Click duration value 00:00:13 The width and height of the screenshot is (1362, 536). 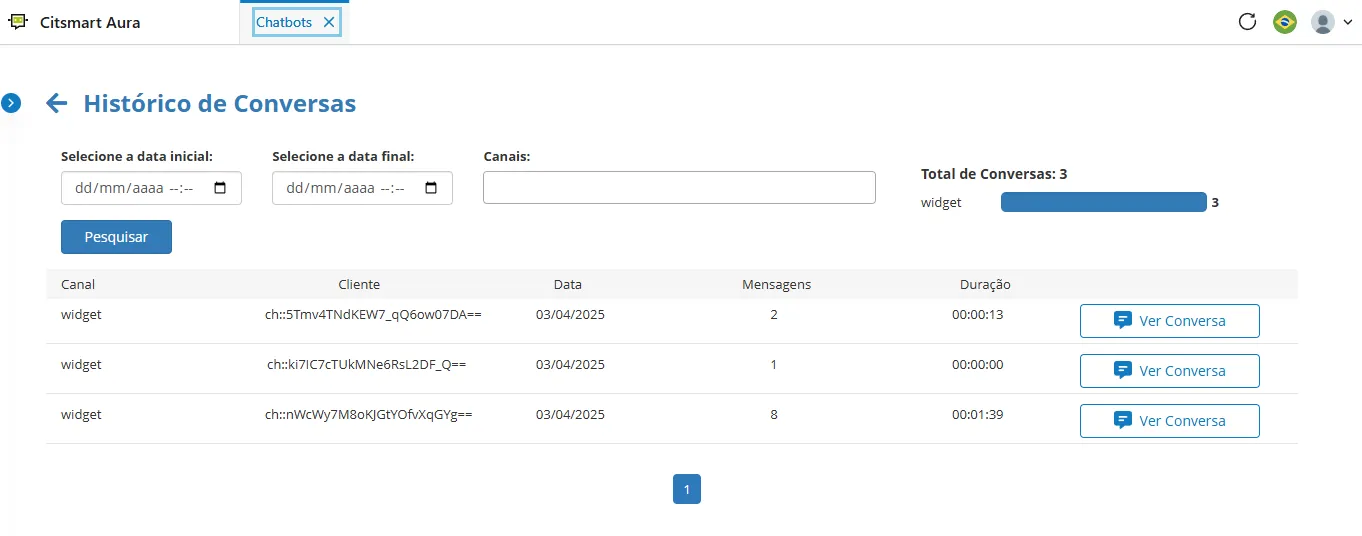coord(977,314)
